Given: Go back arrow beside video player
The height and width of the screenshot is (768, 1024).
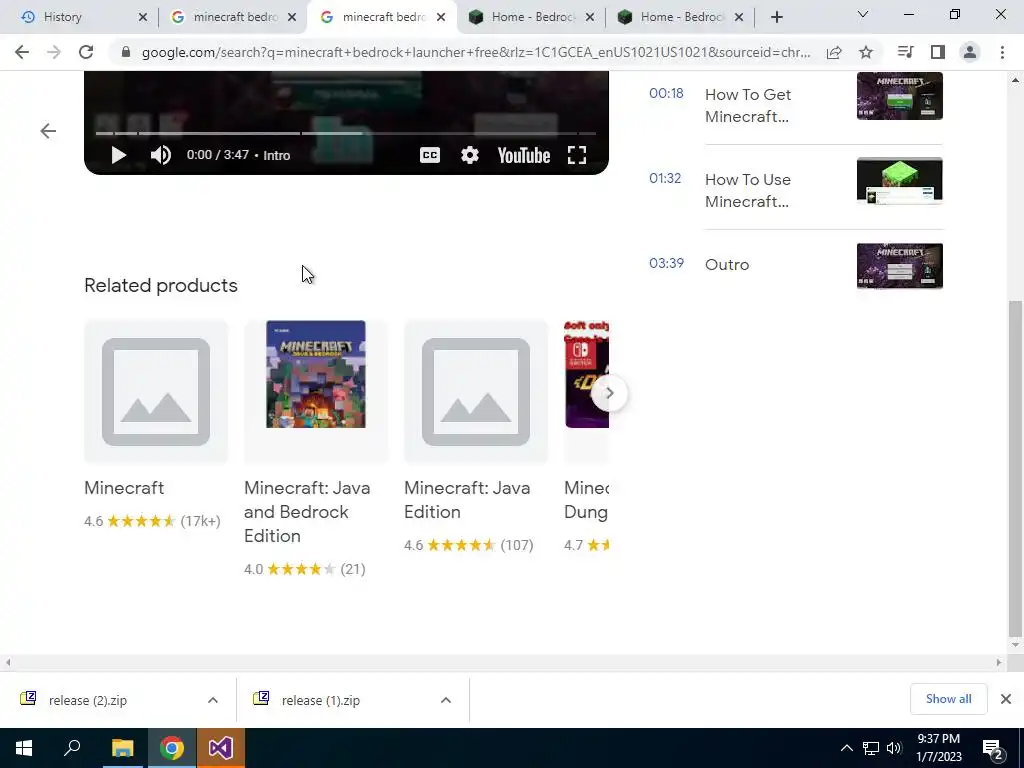Looking at the screenshot, I should pyautogui.click(x=48, y=131).
